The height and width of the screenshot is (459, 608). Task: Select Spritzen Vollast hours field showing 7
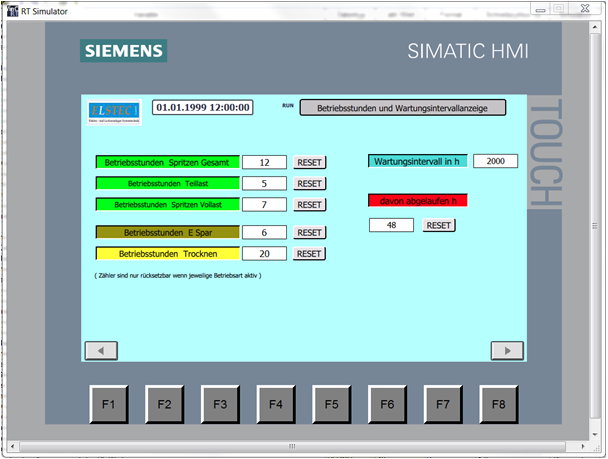tap(264, 204)
